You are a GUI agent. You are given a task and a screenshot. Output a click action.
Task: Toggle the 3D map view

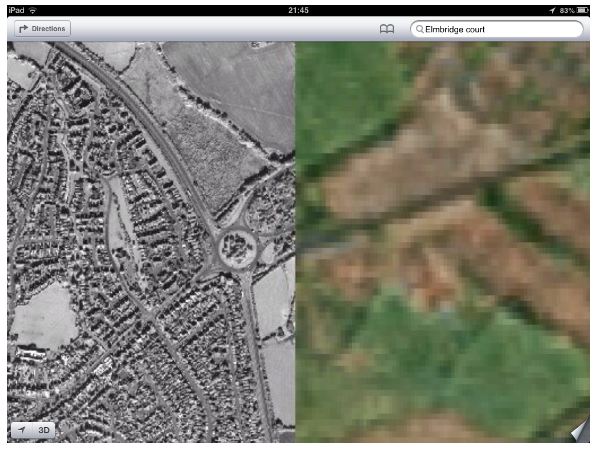coord(44,430)
